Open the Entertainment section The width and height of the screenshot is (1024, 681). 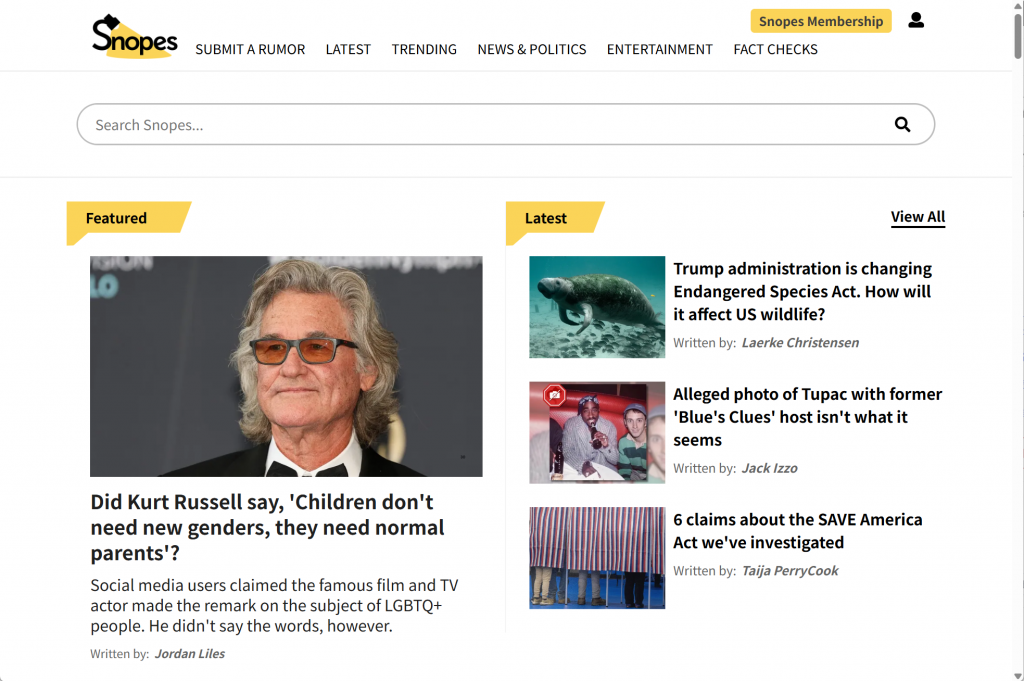pyautogui.click(x=660, y=50)
